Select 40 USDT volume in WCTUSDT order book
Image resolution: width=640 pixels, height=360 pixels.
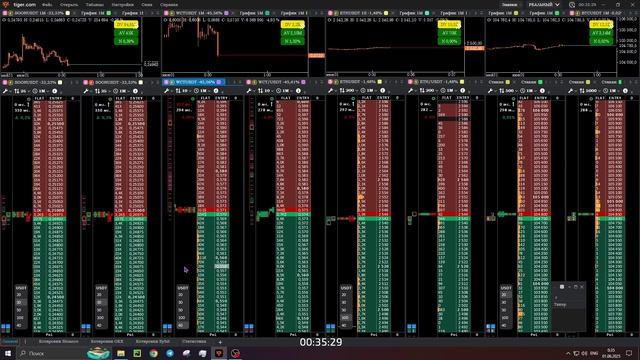tap(183, 325)
